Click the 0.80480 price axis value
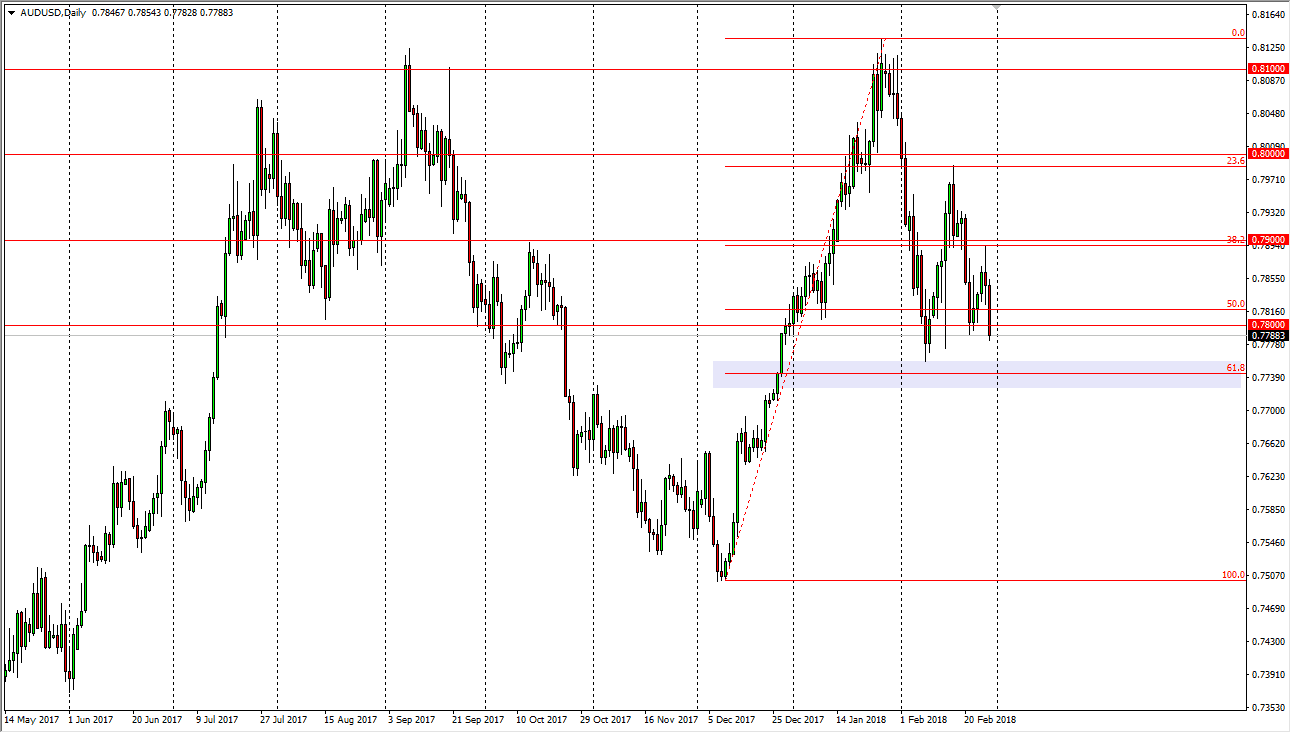 tap(1268, 114)
